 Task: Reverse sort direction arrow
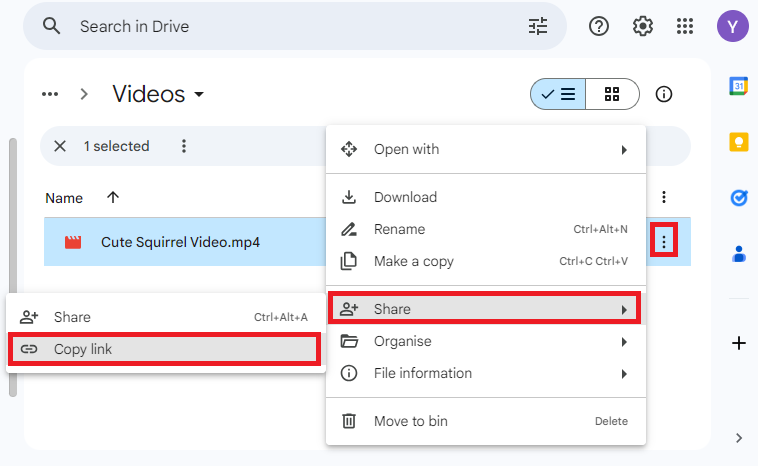tap(113, 197)
